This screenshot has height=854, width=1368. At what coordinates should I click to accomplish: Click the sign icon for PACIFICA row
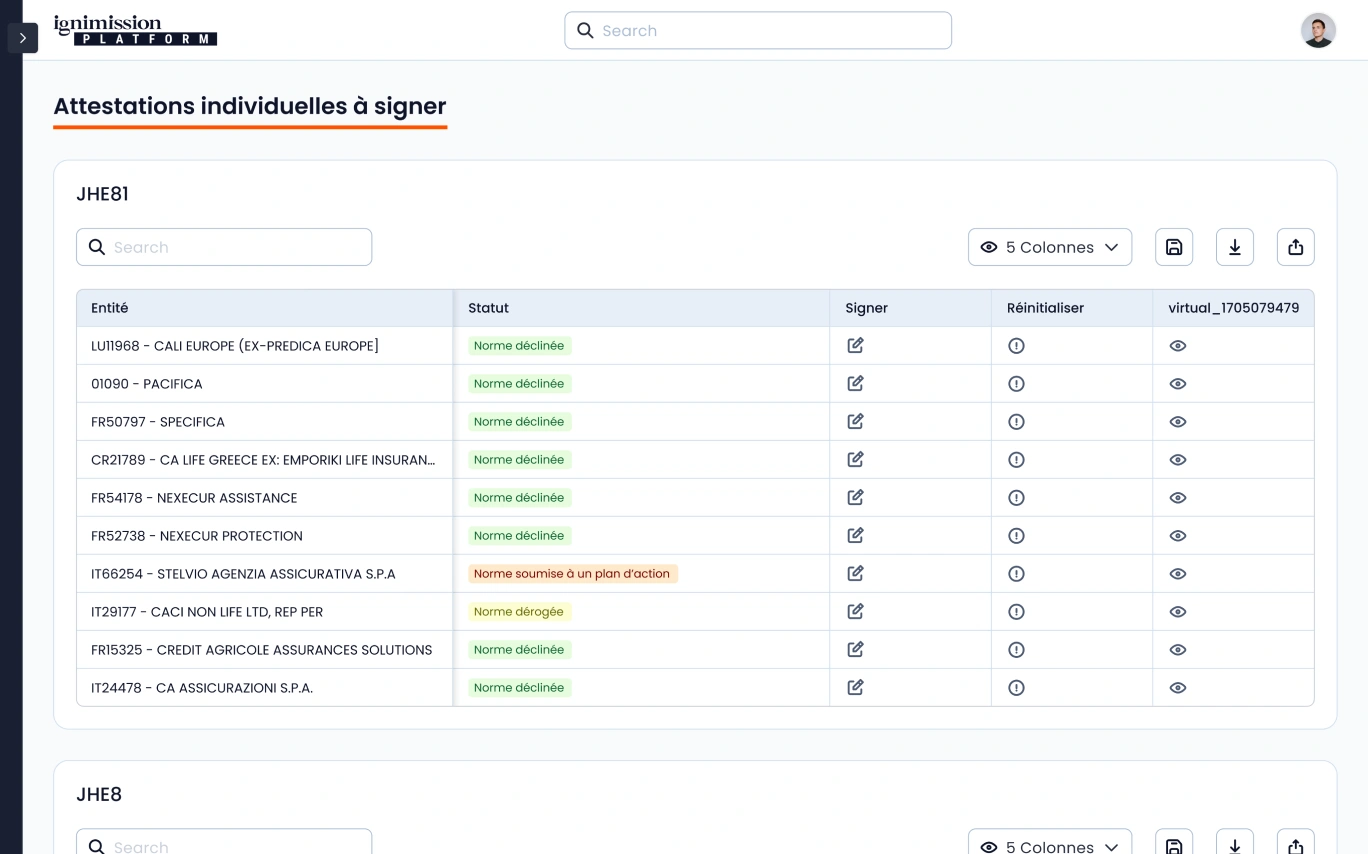855,384
